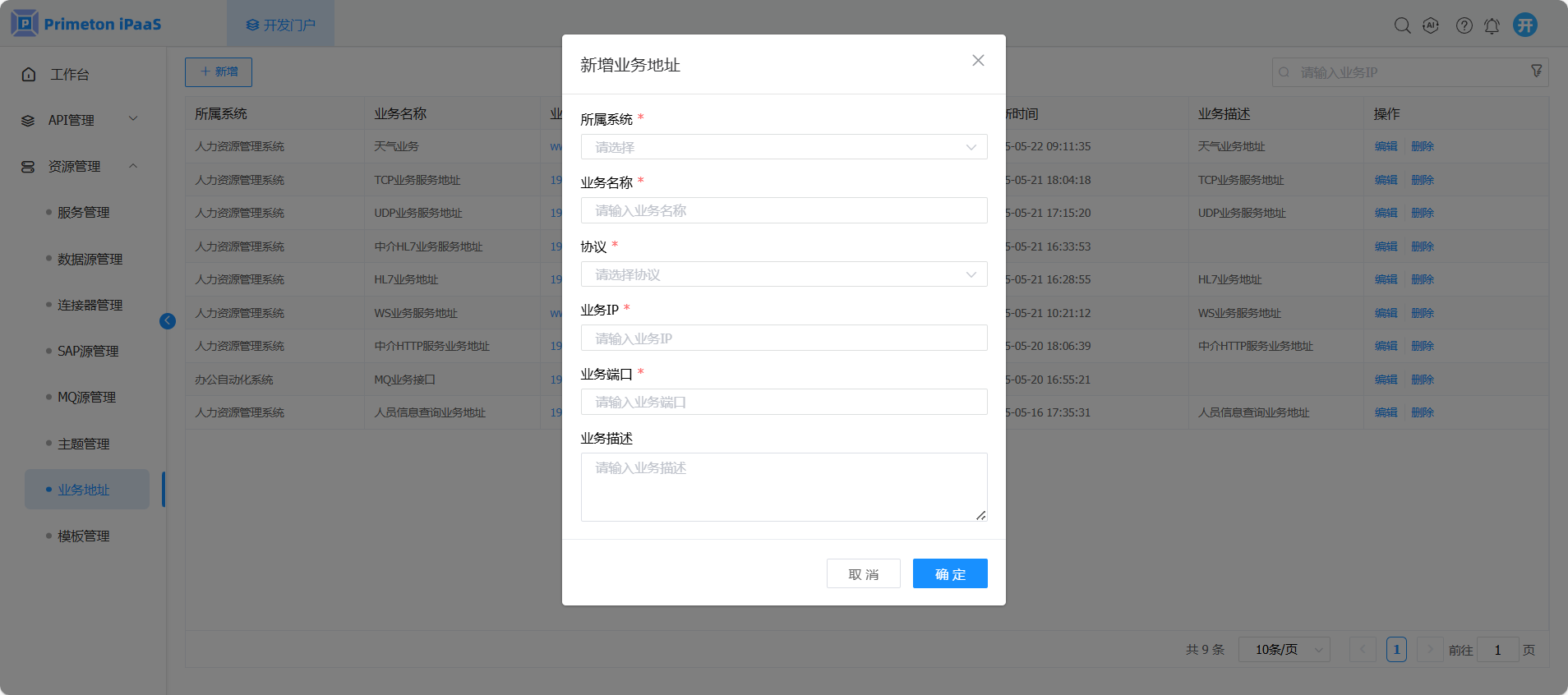Open the help question mark icon
The height and width of the screenshot is (695, 1568).
pyautogui.click(x=1464, y=25)
